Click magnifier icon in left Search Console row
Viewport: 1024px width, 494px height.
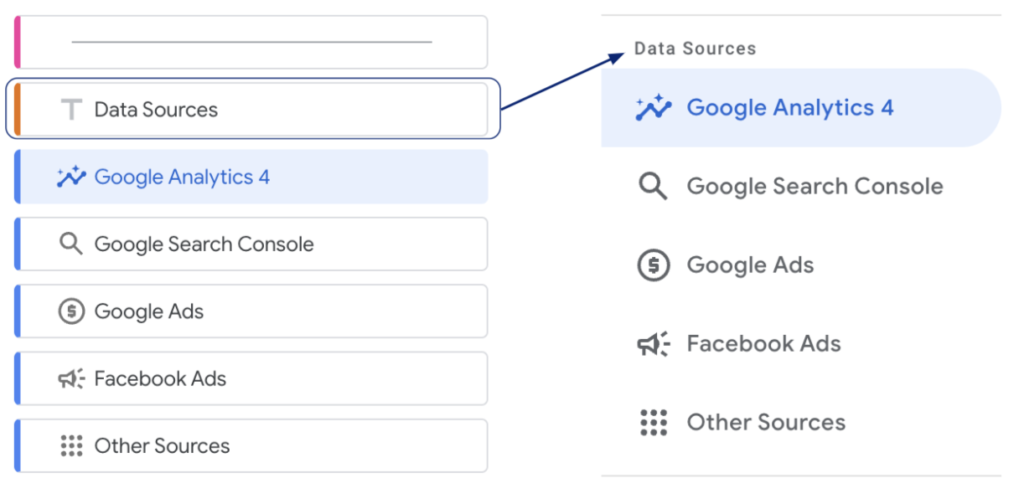click(x=71, y=244)
